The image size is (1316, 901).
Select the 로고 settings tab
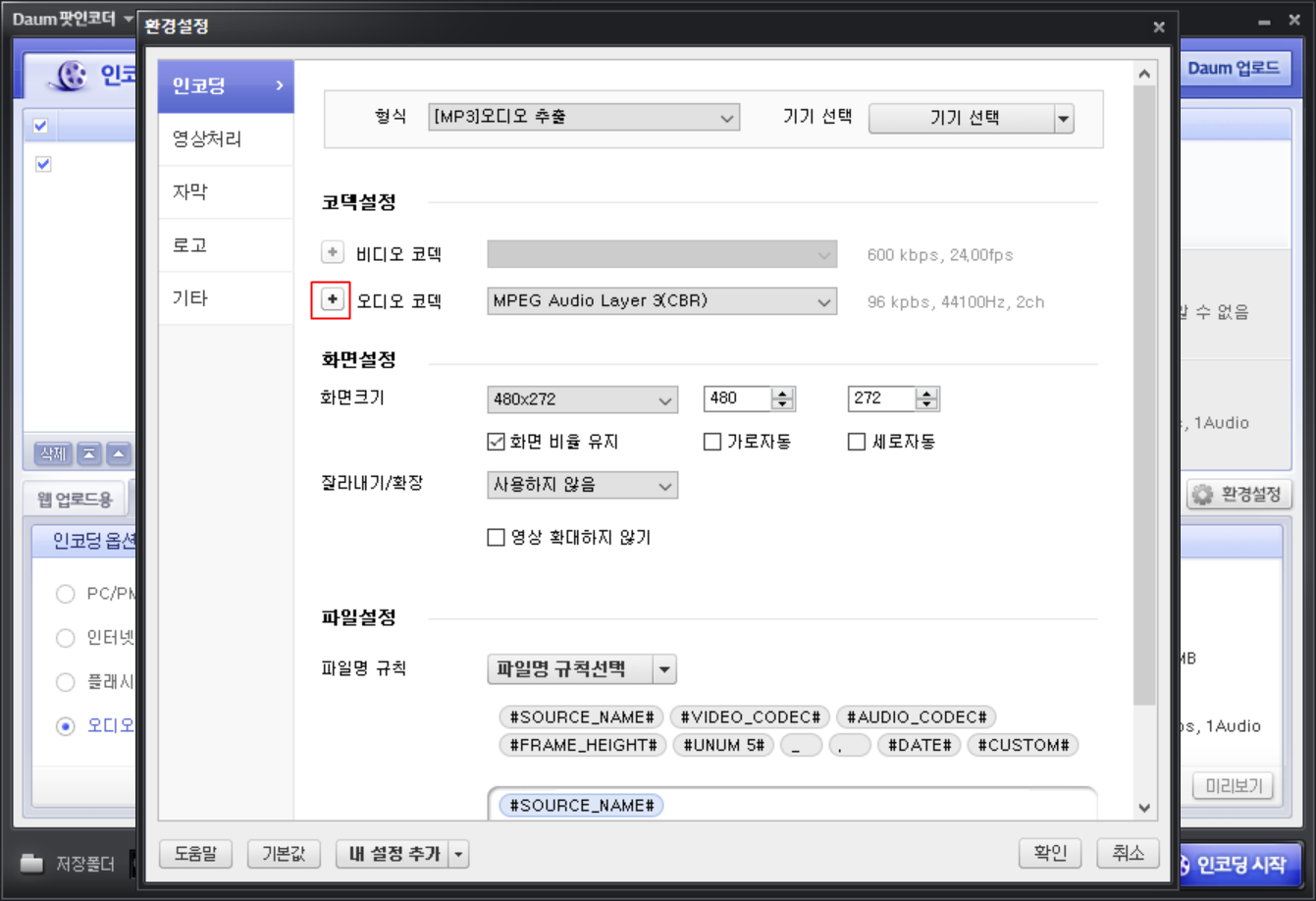tap(226, 245)
